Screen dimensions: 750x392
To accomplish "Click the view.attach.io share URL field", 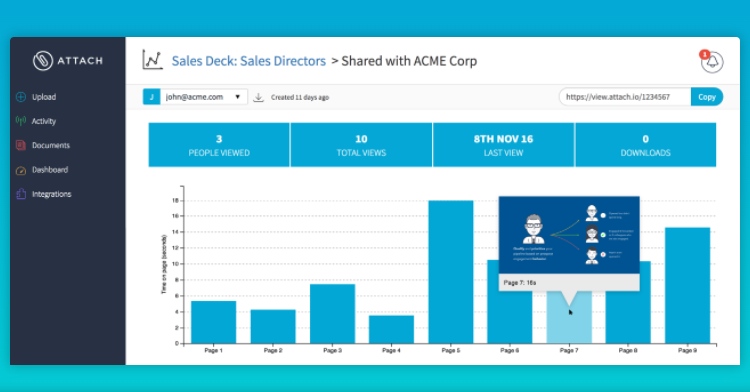I will click(625, 97).
